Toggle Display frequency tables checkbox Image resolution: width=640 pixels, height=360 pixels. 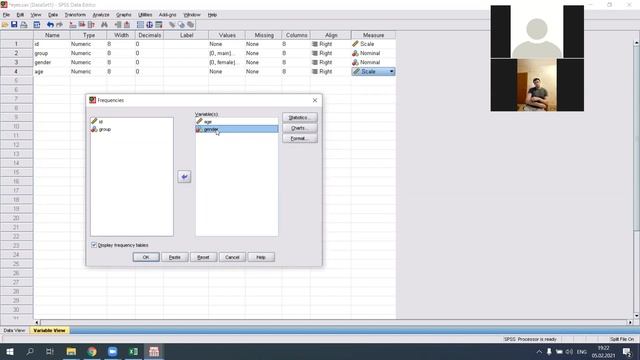(x=94, y=245)
